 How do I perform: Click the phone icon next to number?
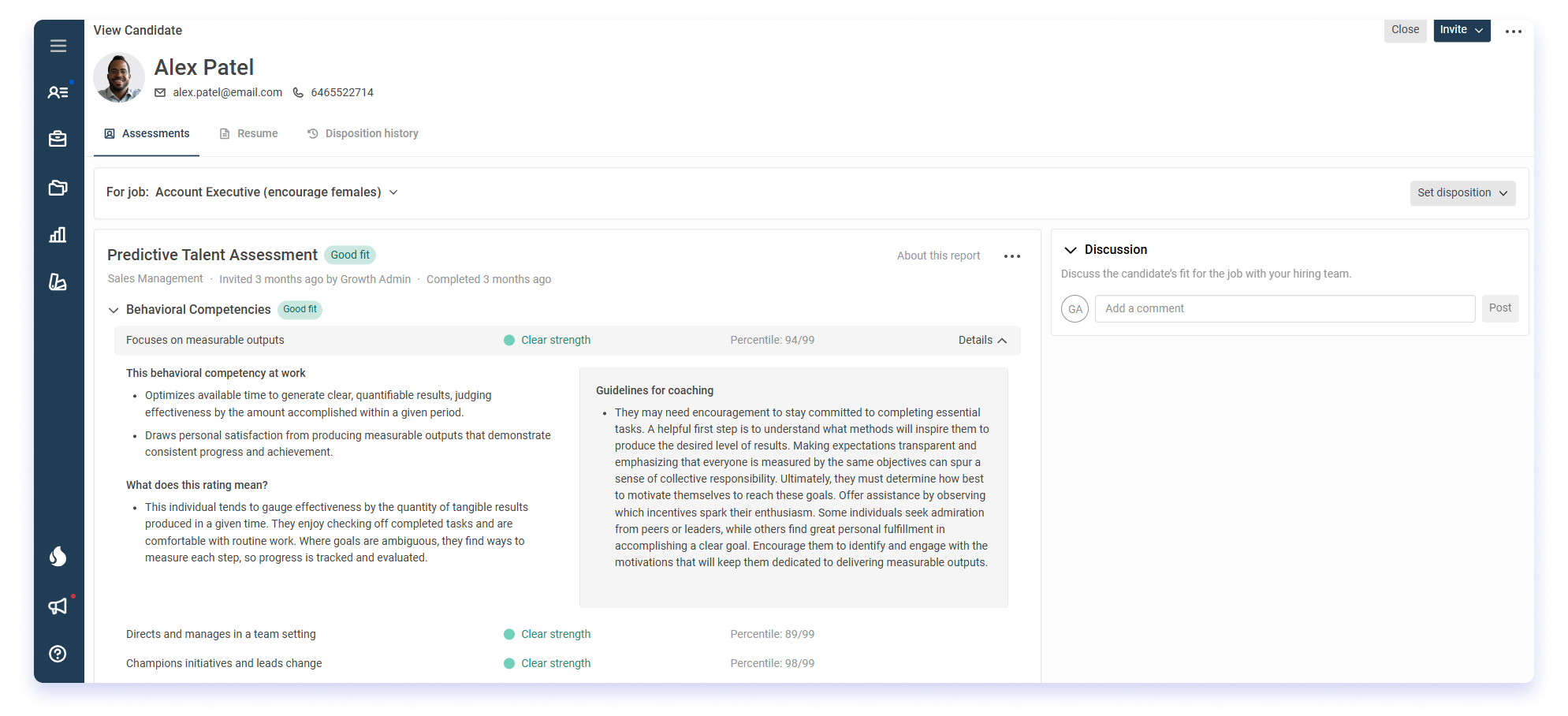click(298, 93)
